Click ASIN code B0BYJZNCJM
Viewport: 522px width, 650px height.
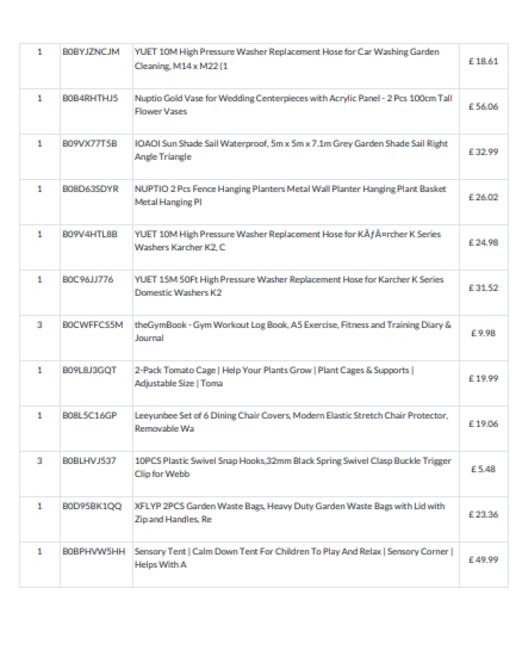(91, 52)
